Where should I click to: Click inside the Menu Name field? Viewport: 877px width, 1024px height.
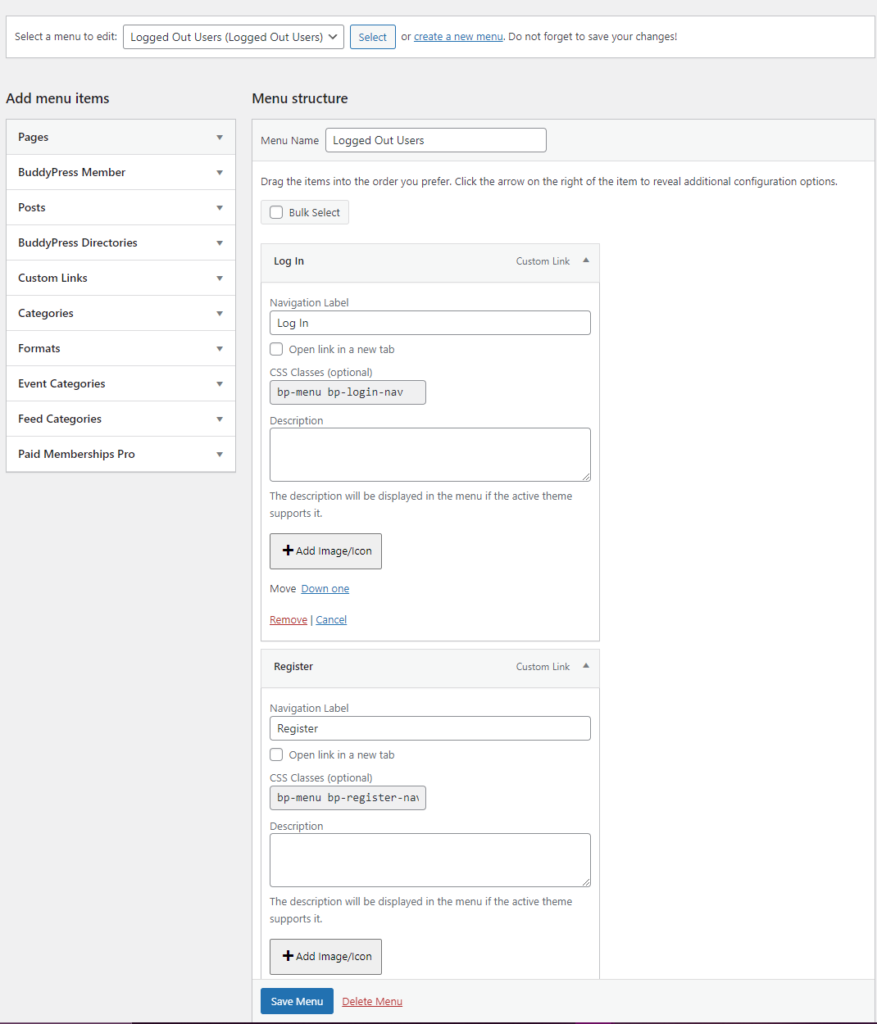click(435, 140)
